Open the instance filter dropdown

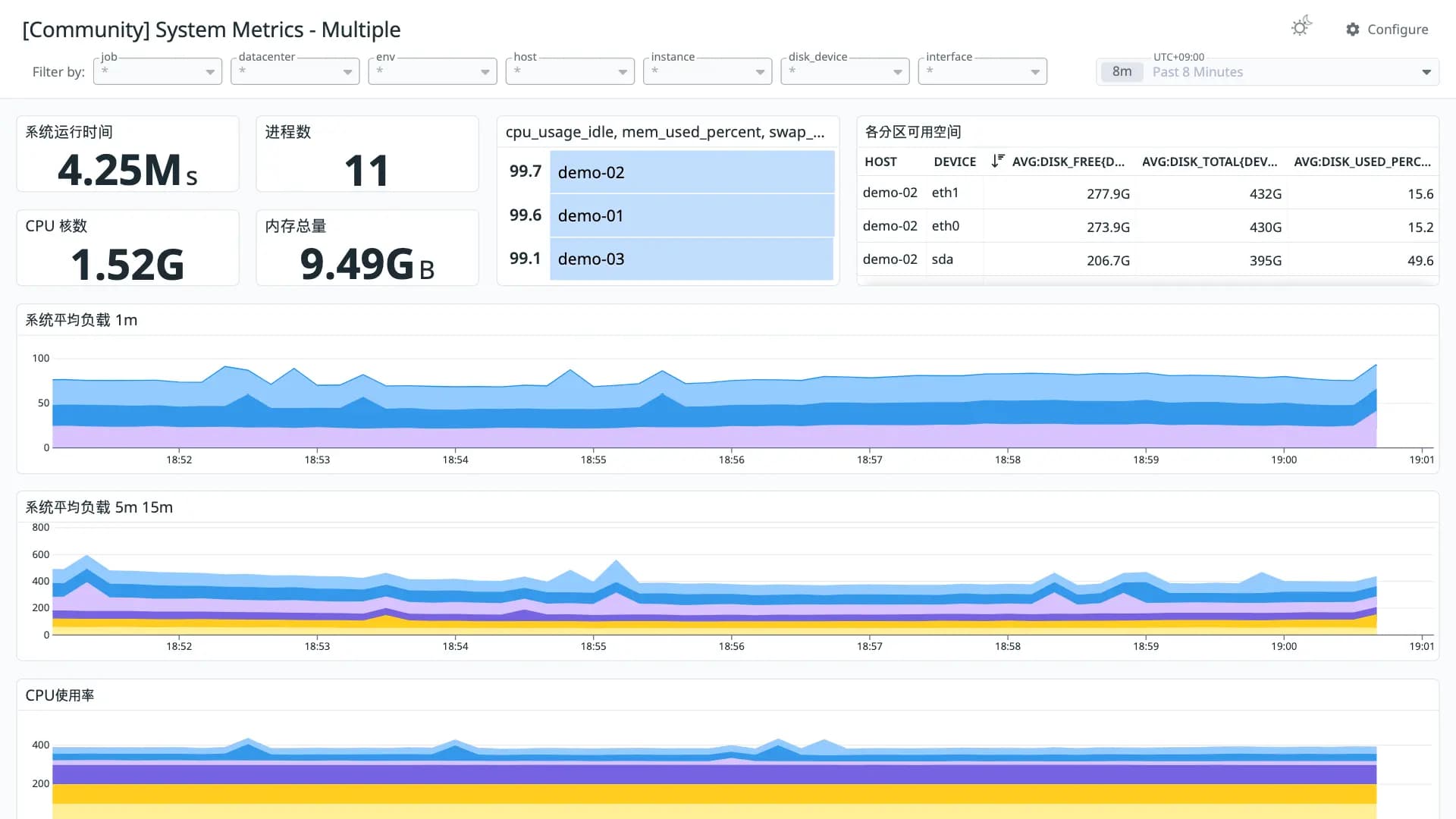click(x=708, y=71)
